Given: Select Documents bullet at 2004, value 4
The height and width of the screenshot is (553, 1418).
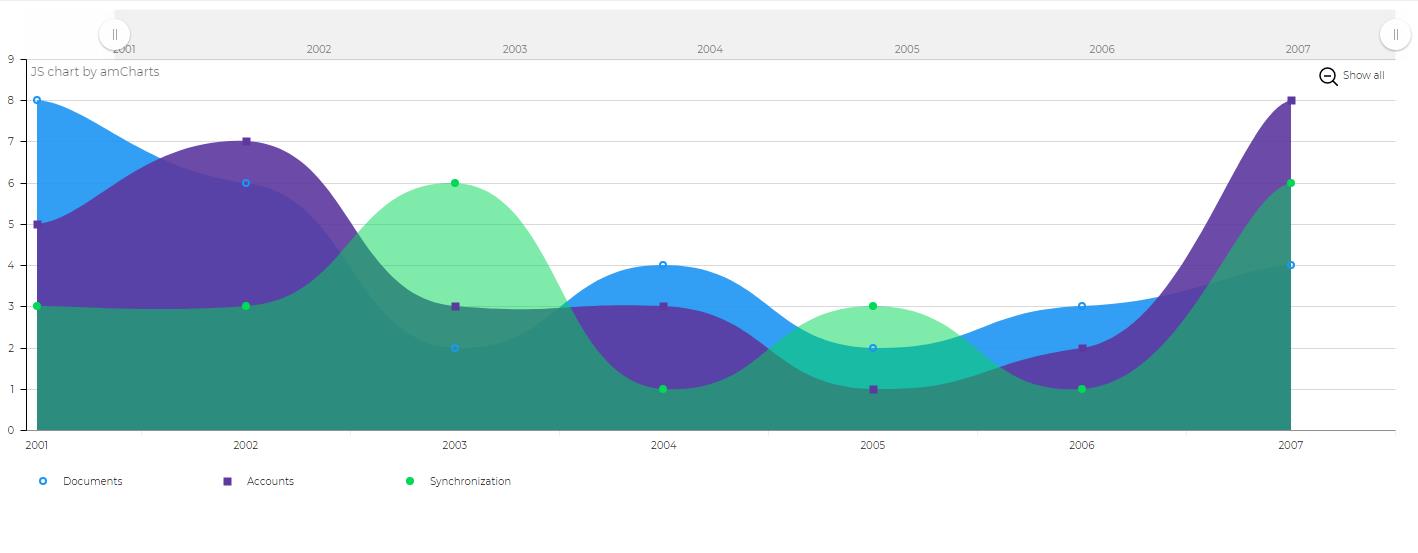Looking at the screenshot, I should pos(663,265).
